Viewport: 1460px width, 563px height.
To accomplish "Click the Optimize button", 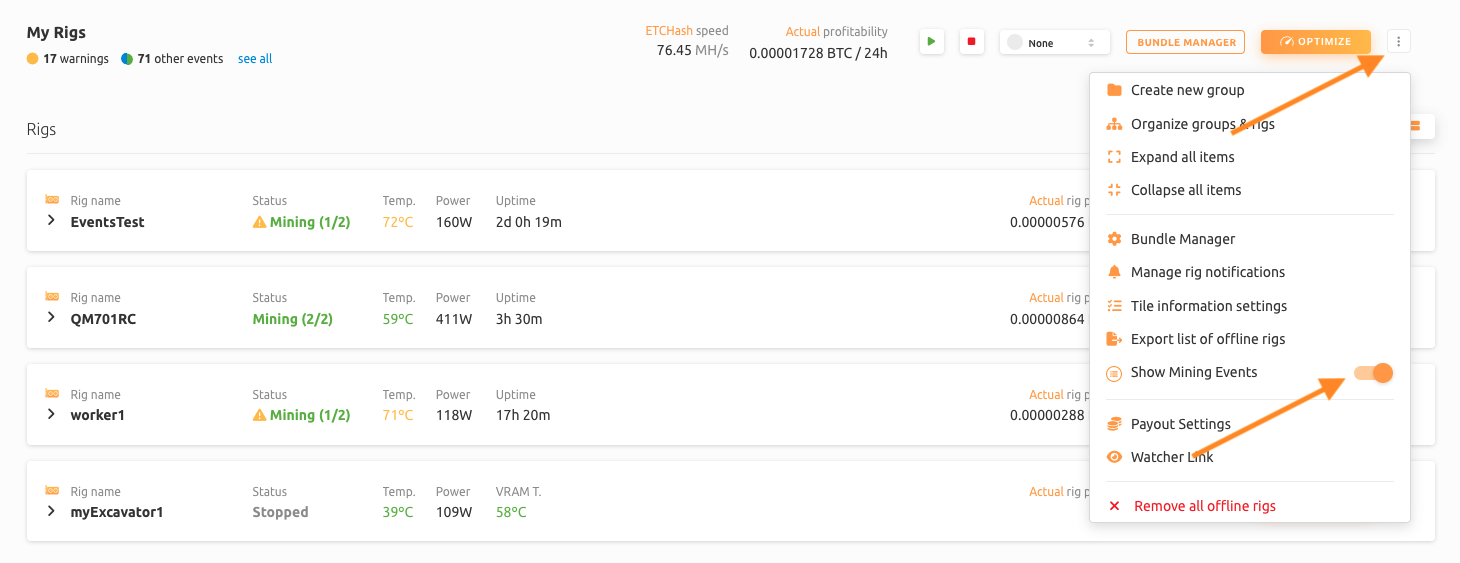I will point(1315,42).
